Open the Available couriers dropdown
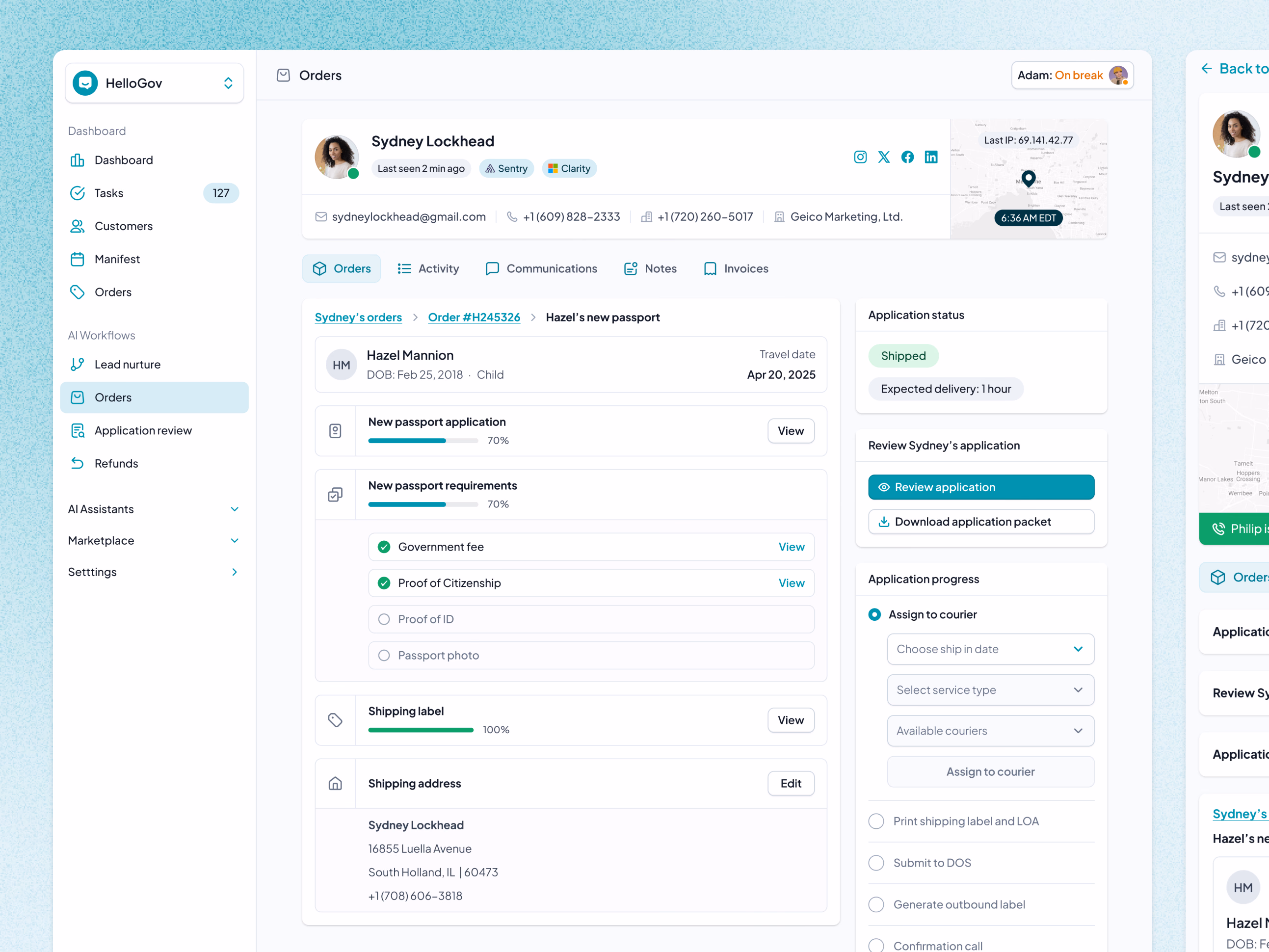Viewport: 1269px width, 952px height. [990, 731]
